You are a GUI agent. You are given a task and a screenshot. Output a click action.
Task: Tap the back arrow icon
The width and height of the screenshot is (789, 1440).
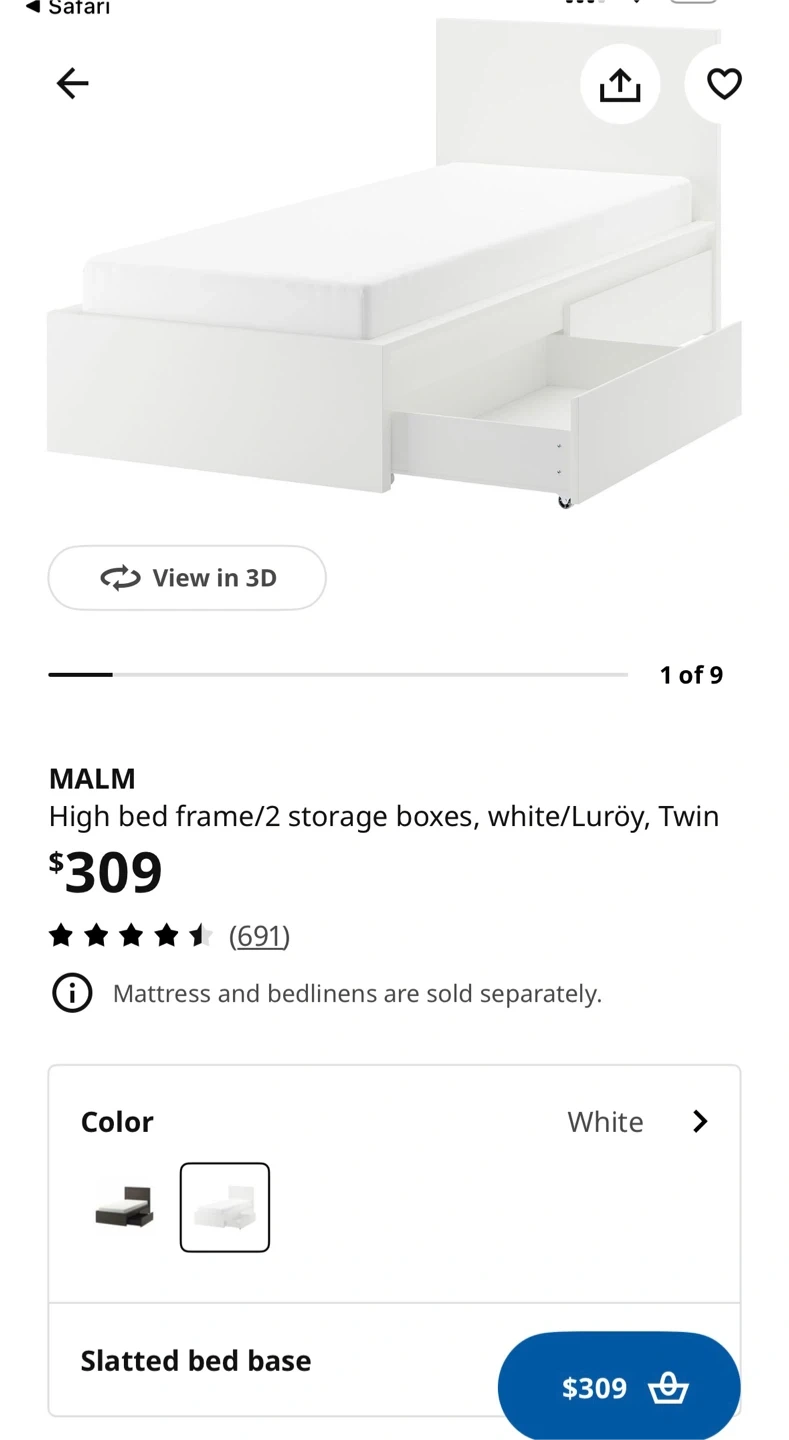(72, 83)
